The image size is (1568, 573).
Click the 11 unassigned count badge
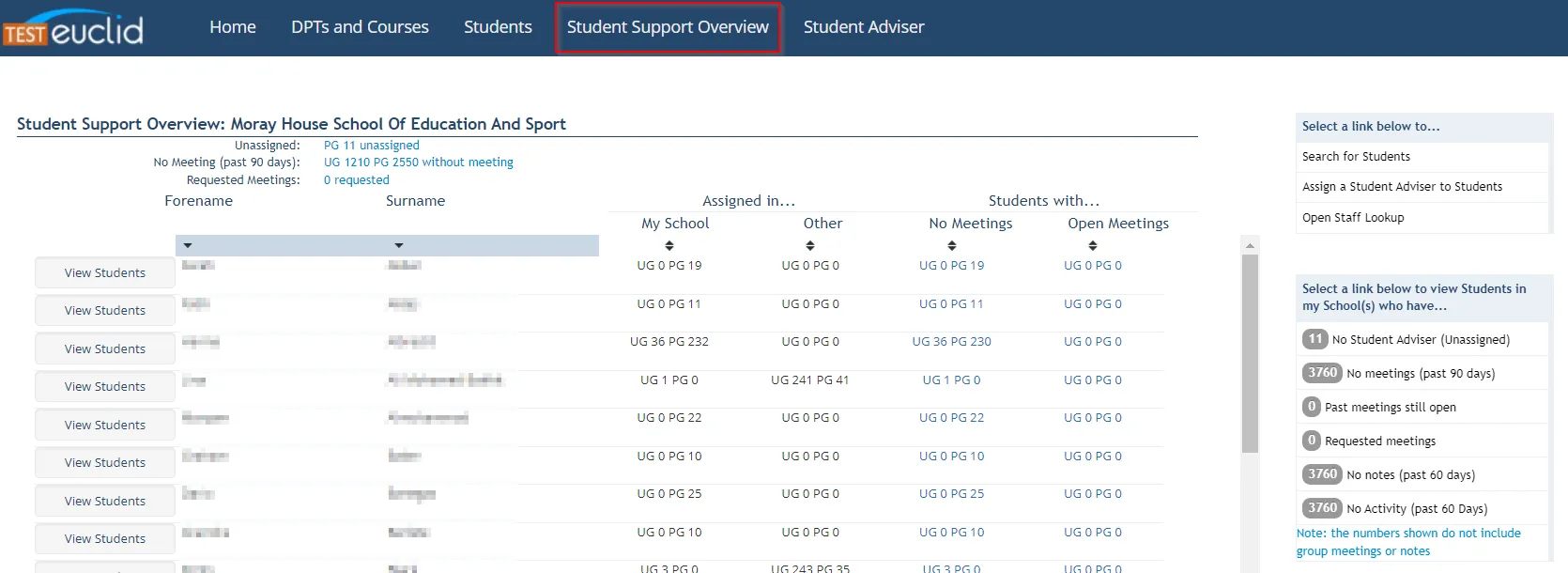[1314, 339]
